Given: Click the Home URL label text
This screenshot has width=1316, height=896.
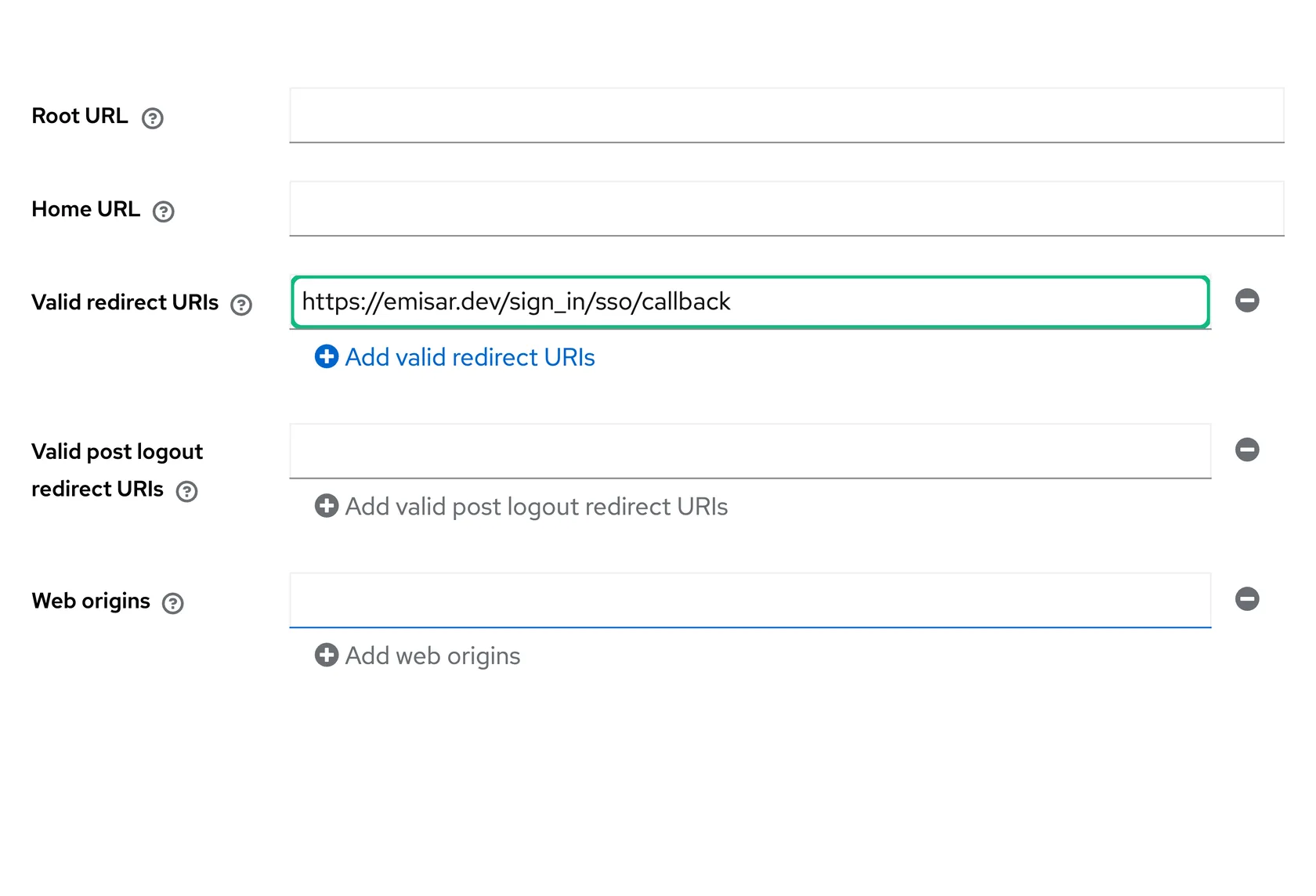Looking at the screenshot, I should [x=85, y=209].
